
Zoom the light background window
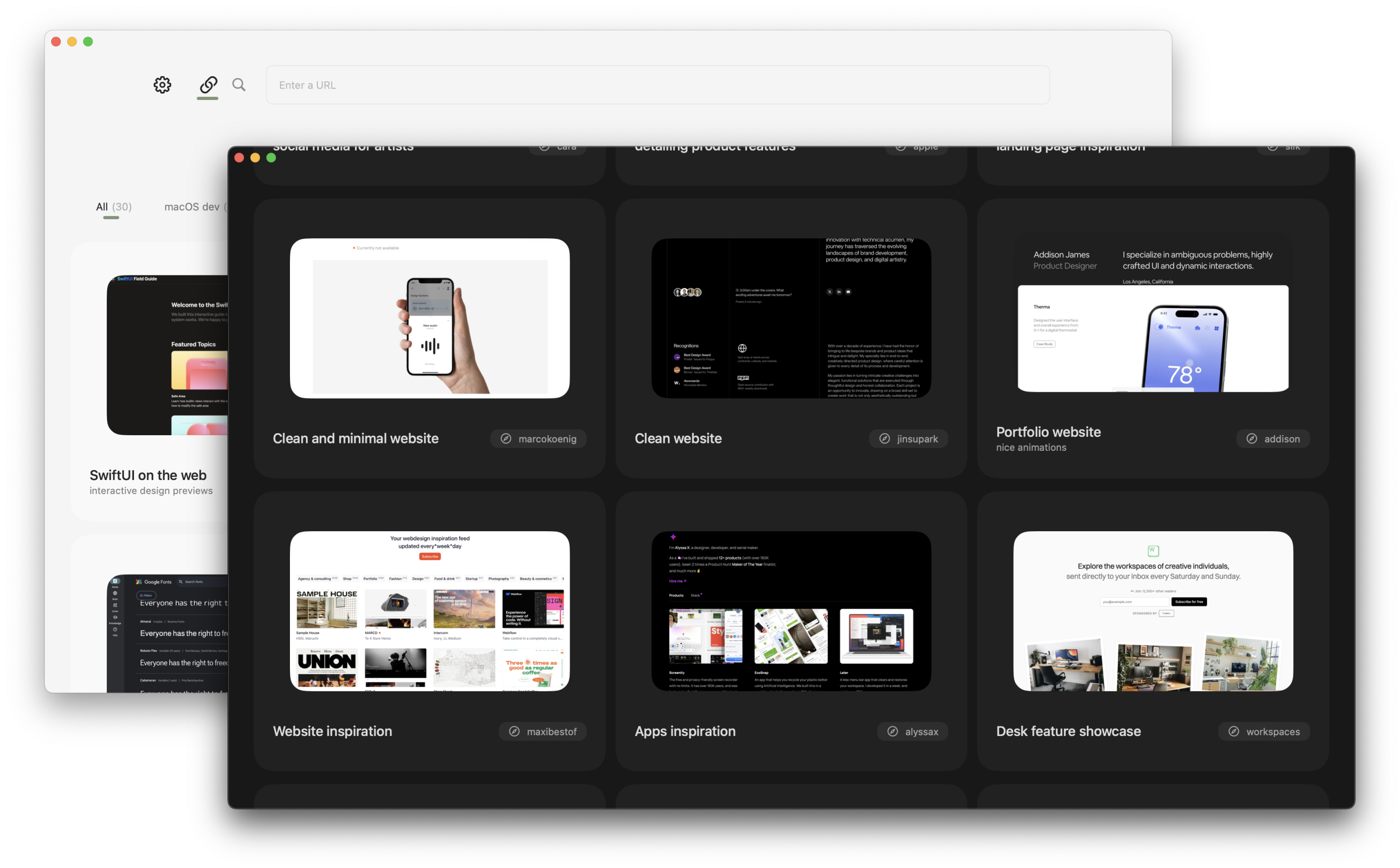[x=88, y=41]
